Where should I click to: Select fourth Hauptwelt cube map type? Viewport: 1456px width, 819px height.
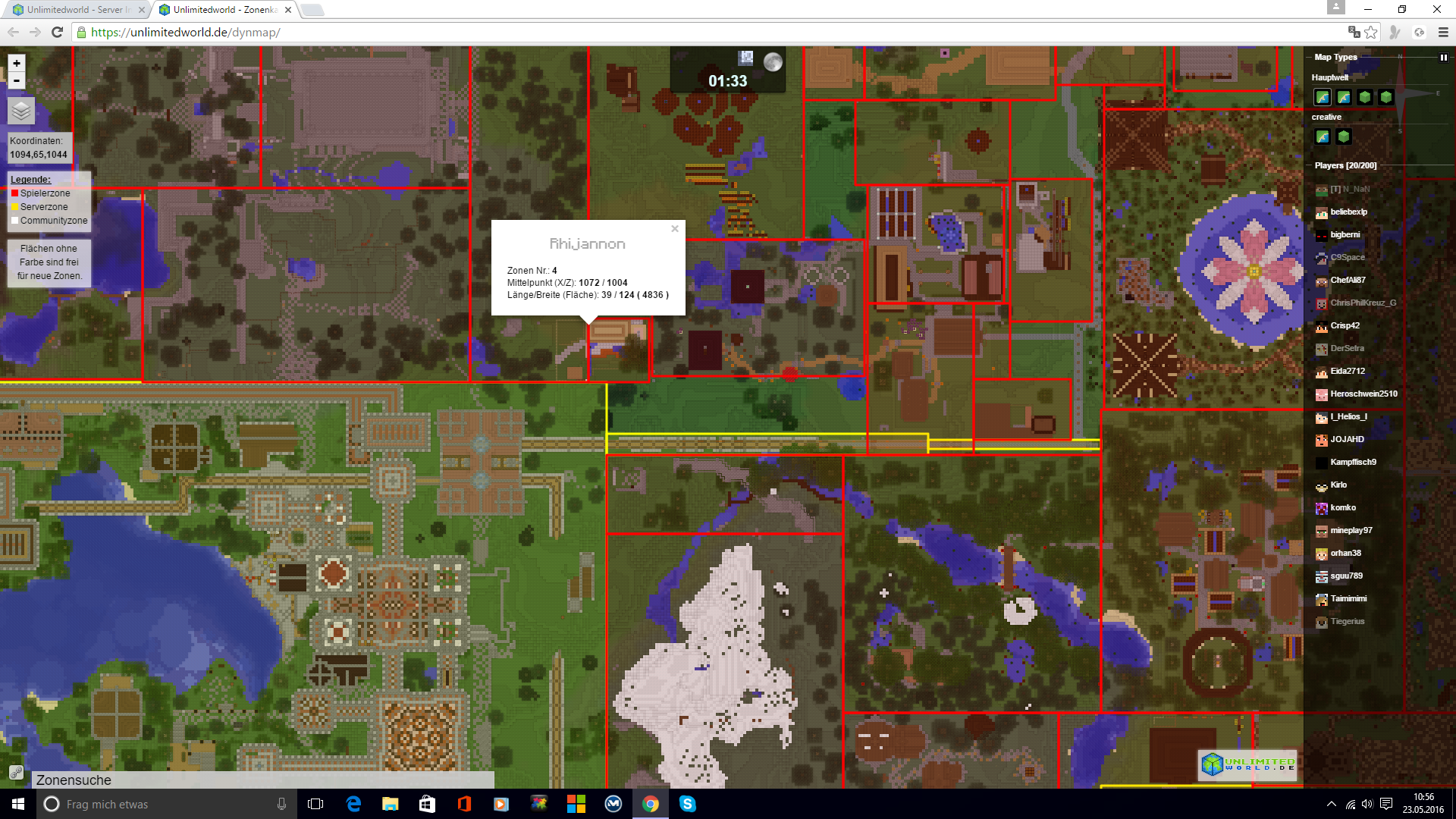point(1386,97)
